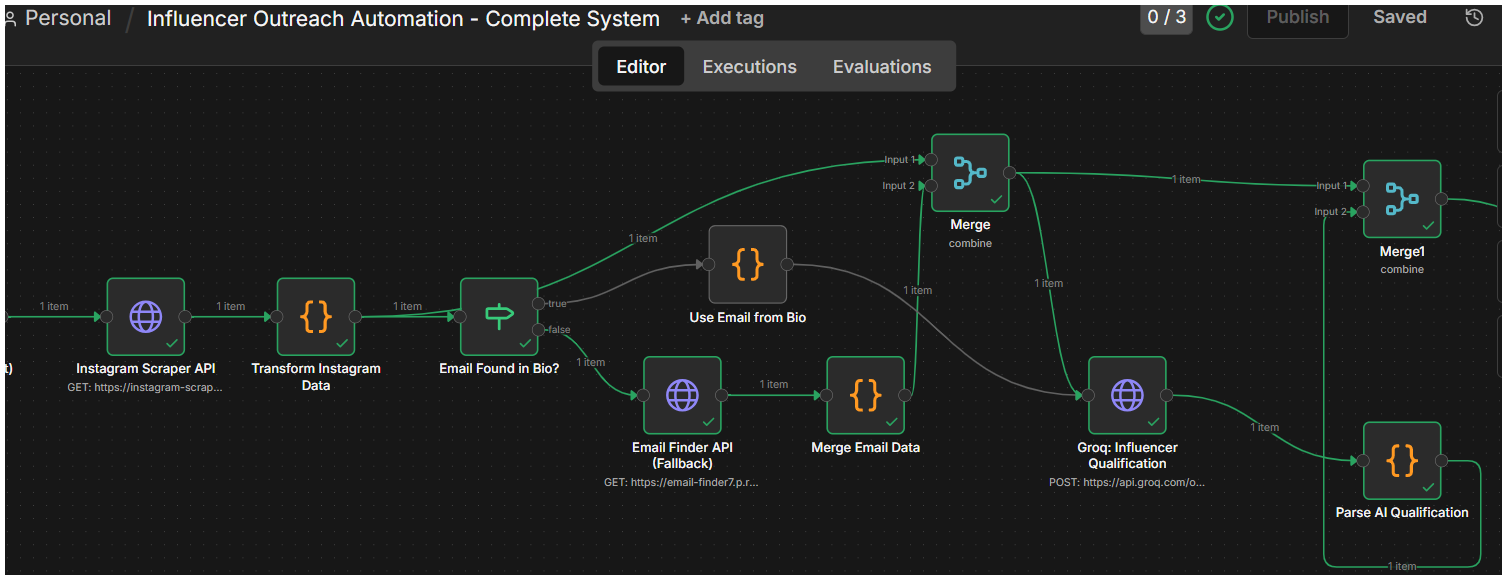Click the Publish button
Image resolution: width=1507 pixels, height=580 pixels.
coord(1298,17)
